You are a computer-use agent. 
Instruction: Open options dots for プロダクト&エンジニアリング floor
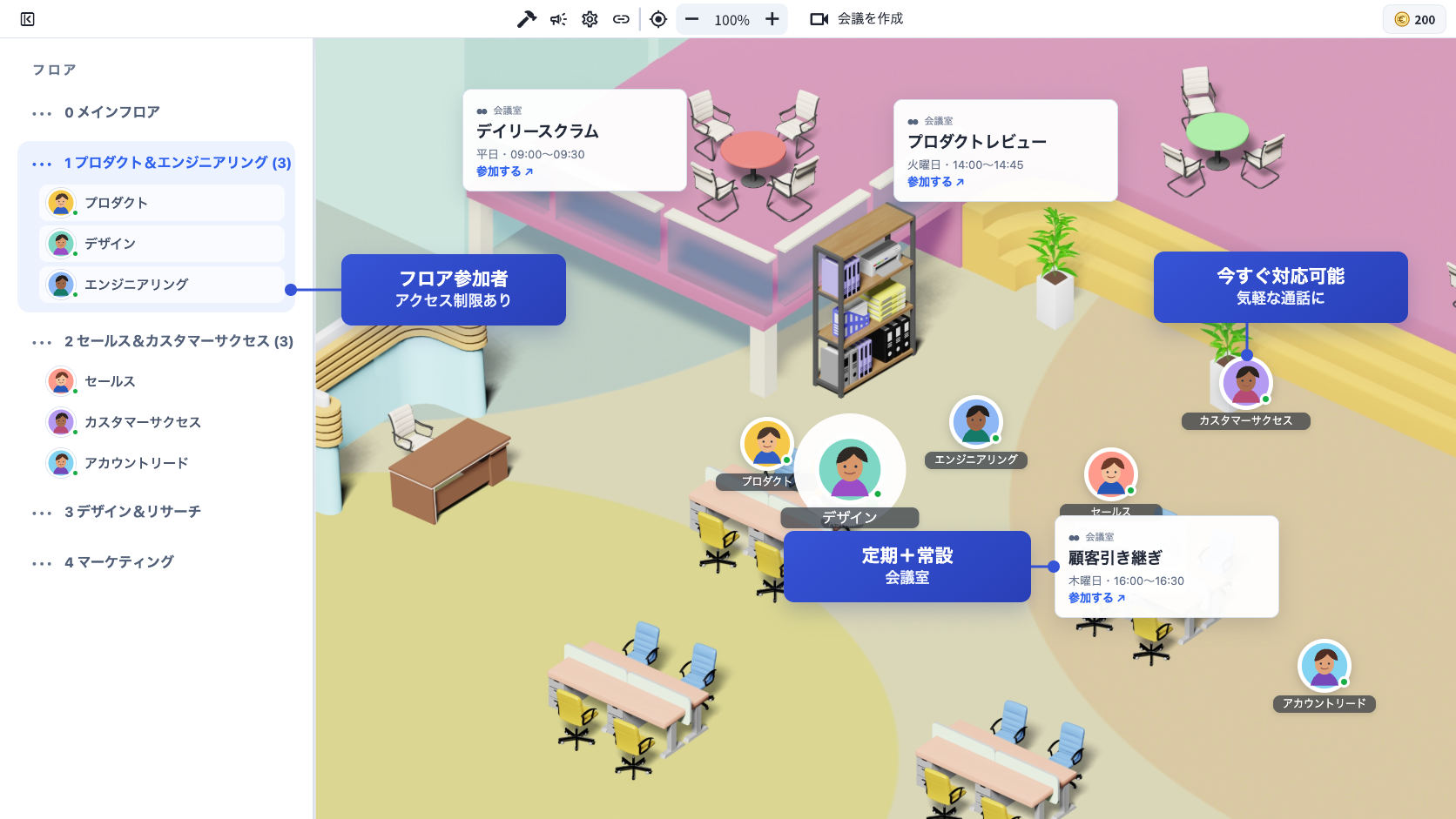(42, 164)
